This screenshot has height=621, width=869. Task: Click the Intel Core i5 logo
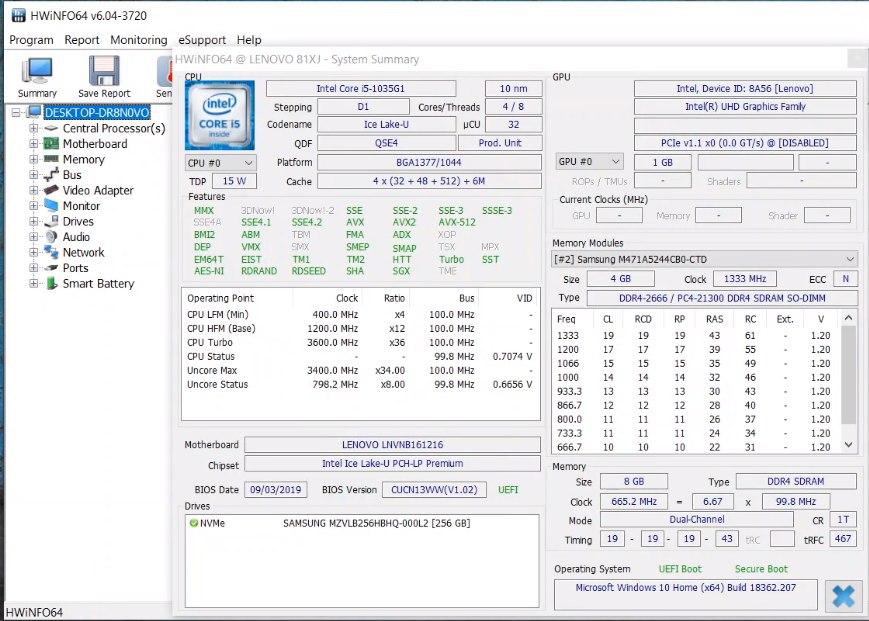pos(220,115)
